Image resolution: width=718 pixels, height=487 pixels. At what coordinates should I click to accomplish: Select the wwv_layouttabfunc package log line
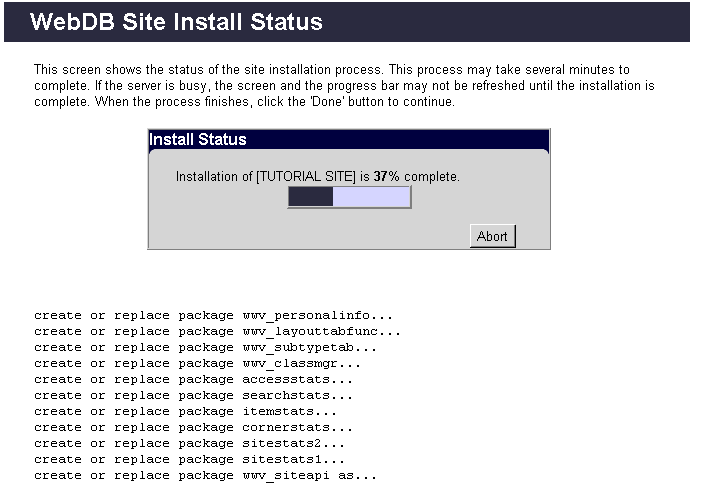pyautogui.click(x=217, y=331)
